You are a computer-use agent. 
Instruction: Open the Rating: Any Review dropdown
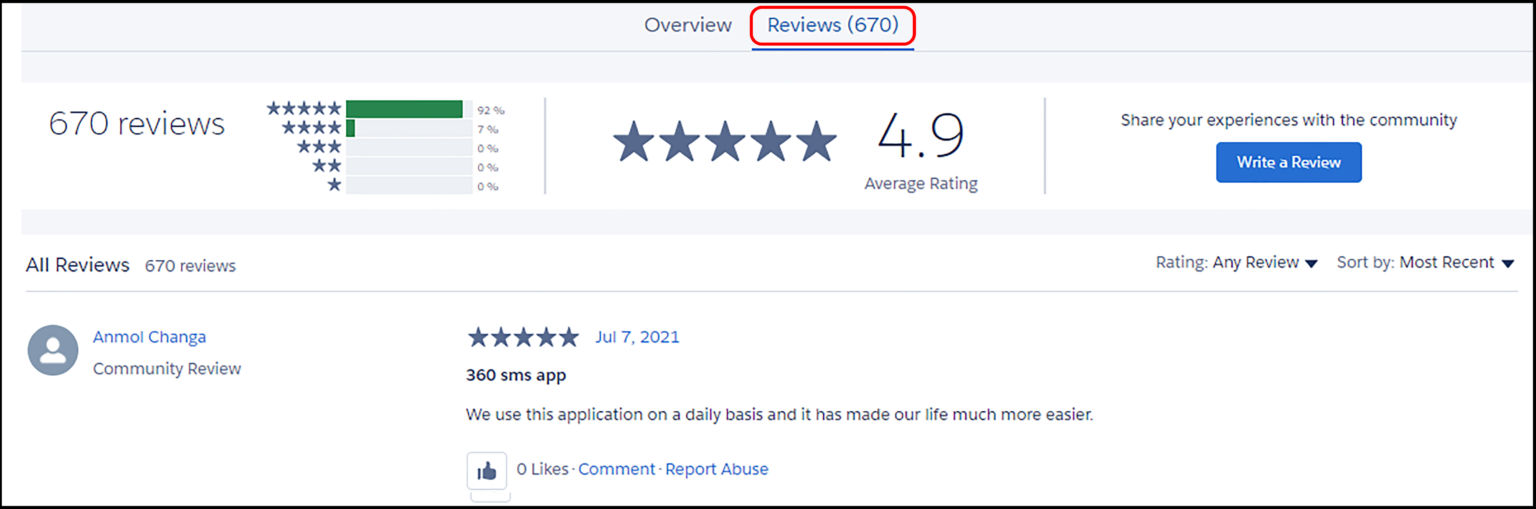point(1237,263)
